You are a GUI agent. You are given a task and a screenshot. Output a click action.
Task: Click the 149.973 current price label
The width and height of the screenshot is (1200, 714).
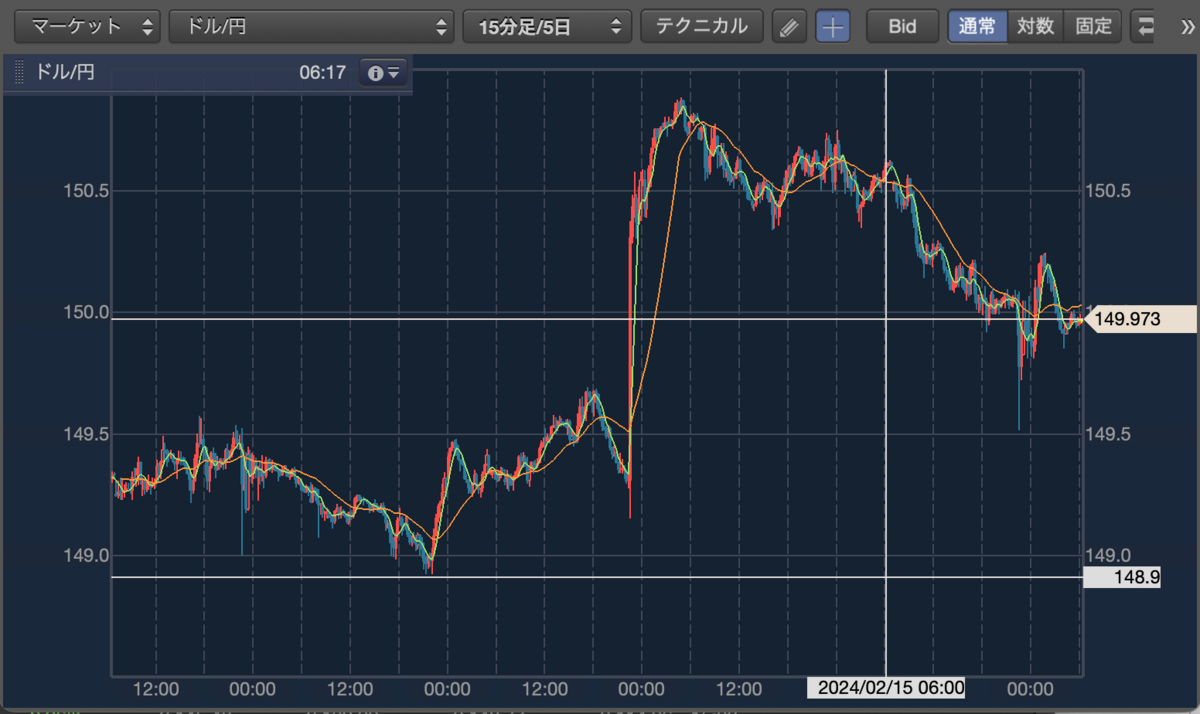1141,319
